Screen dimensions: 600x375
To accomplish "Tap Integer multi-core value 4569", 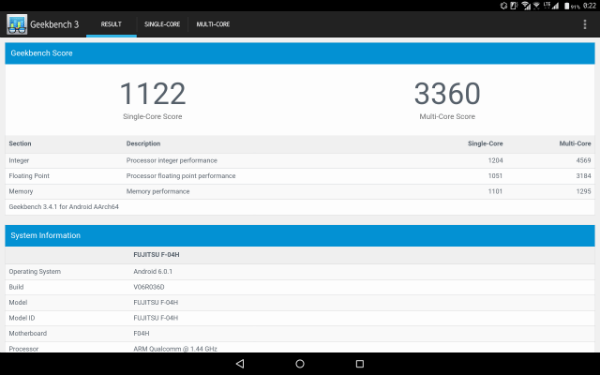I will [584, 160].
